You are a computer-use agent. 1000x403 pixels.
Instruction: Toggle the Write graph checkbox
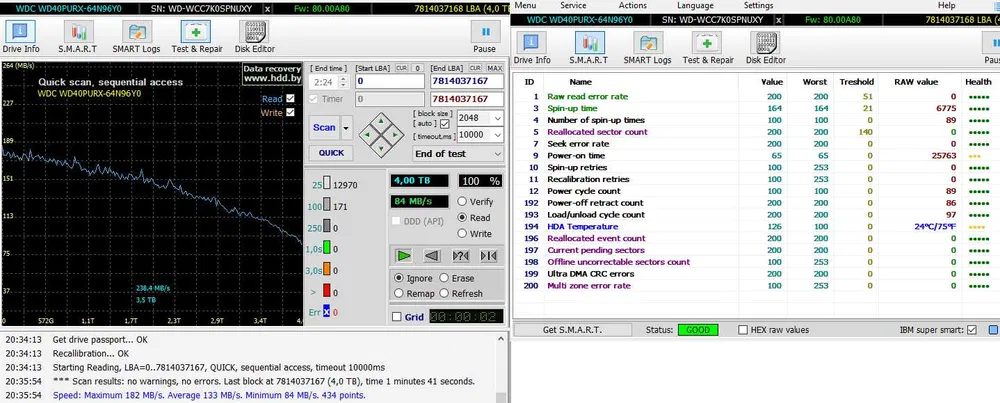(291, 112)
